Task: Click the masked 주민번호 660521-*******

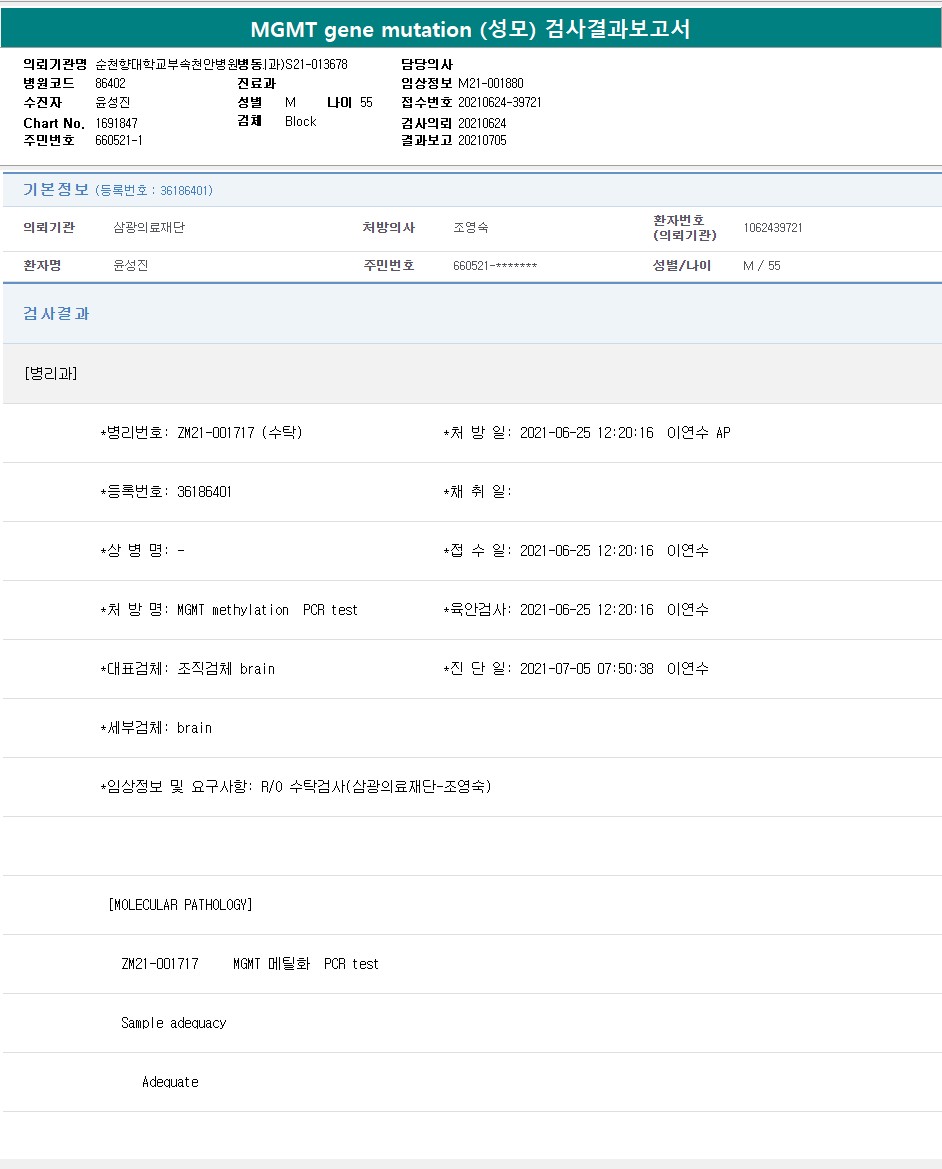Action: click(x=495, y=266)
